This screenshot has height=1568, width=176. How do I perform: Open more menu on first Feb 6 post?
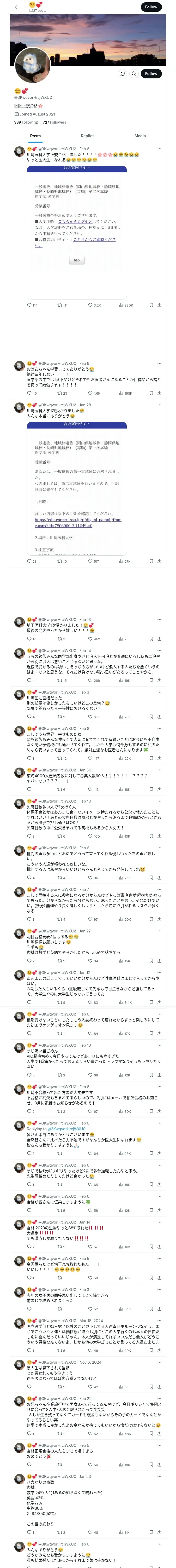pyautogui.click(x=160, y=148)
